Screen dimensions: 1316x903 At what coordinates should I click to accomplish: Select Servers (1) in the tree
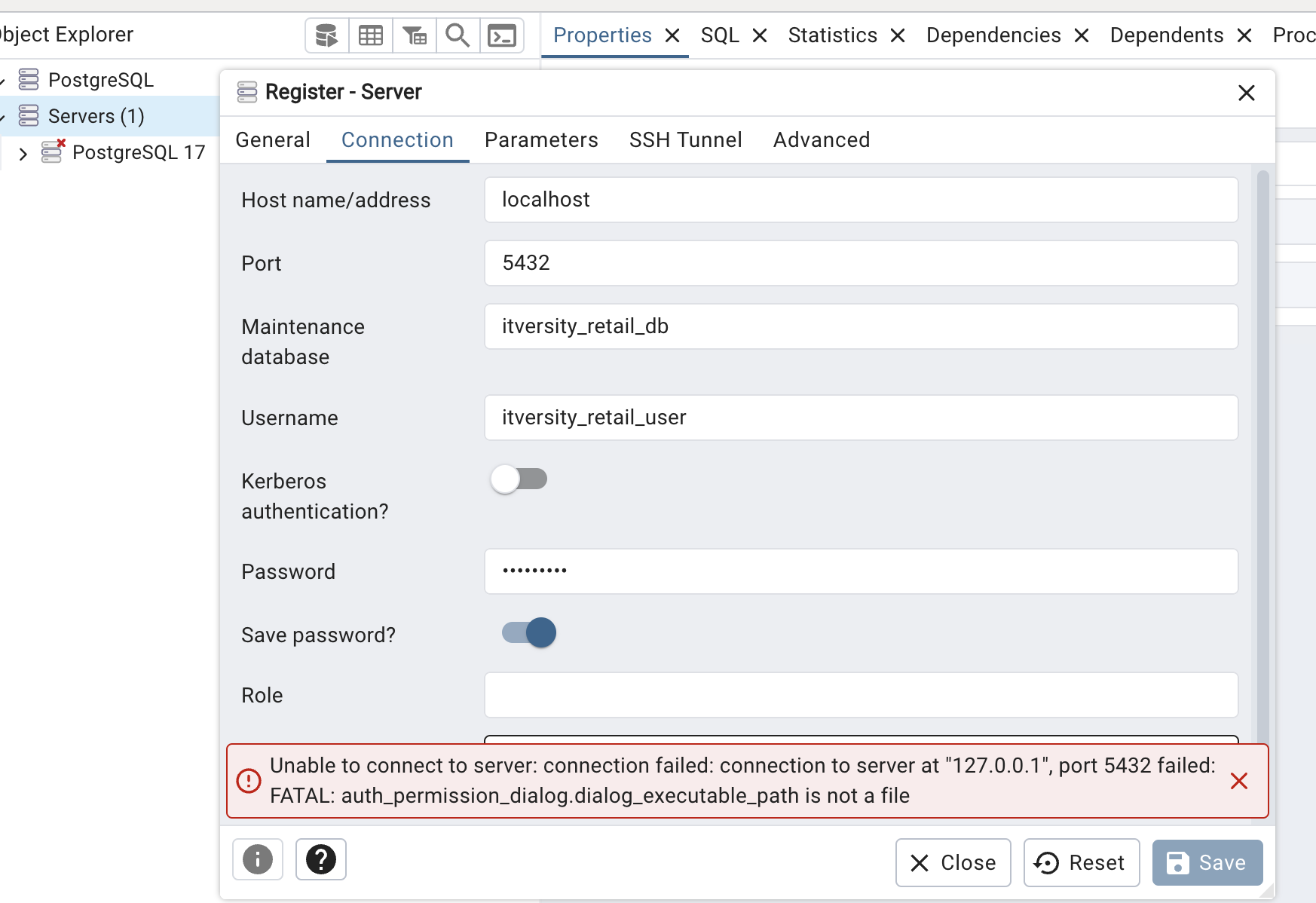point(96,116)
